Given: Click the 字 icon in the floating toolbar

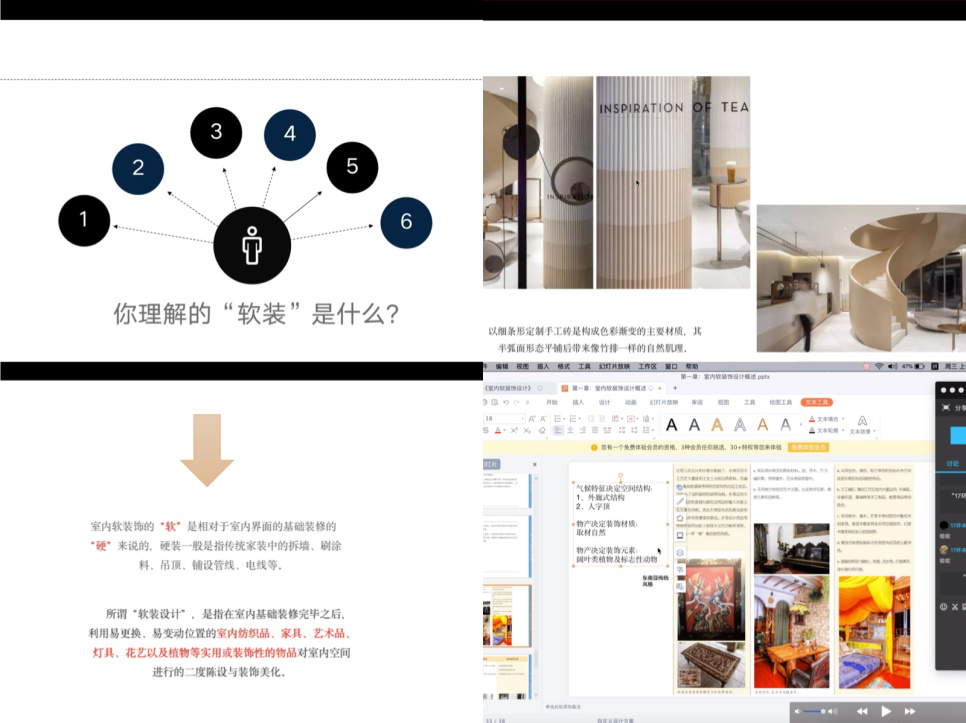Looking at the screenshot, I should pyautogui.click(x=680, y=570).
